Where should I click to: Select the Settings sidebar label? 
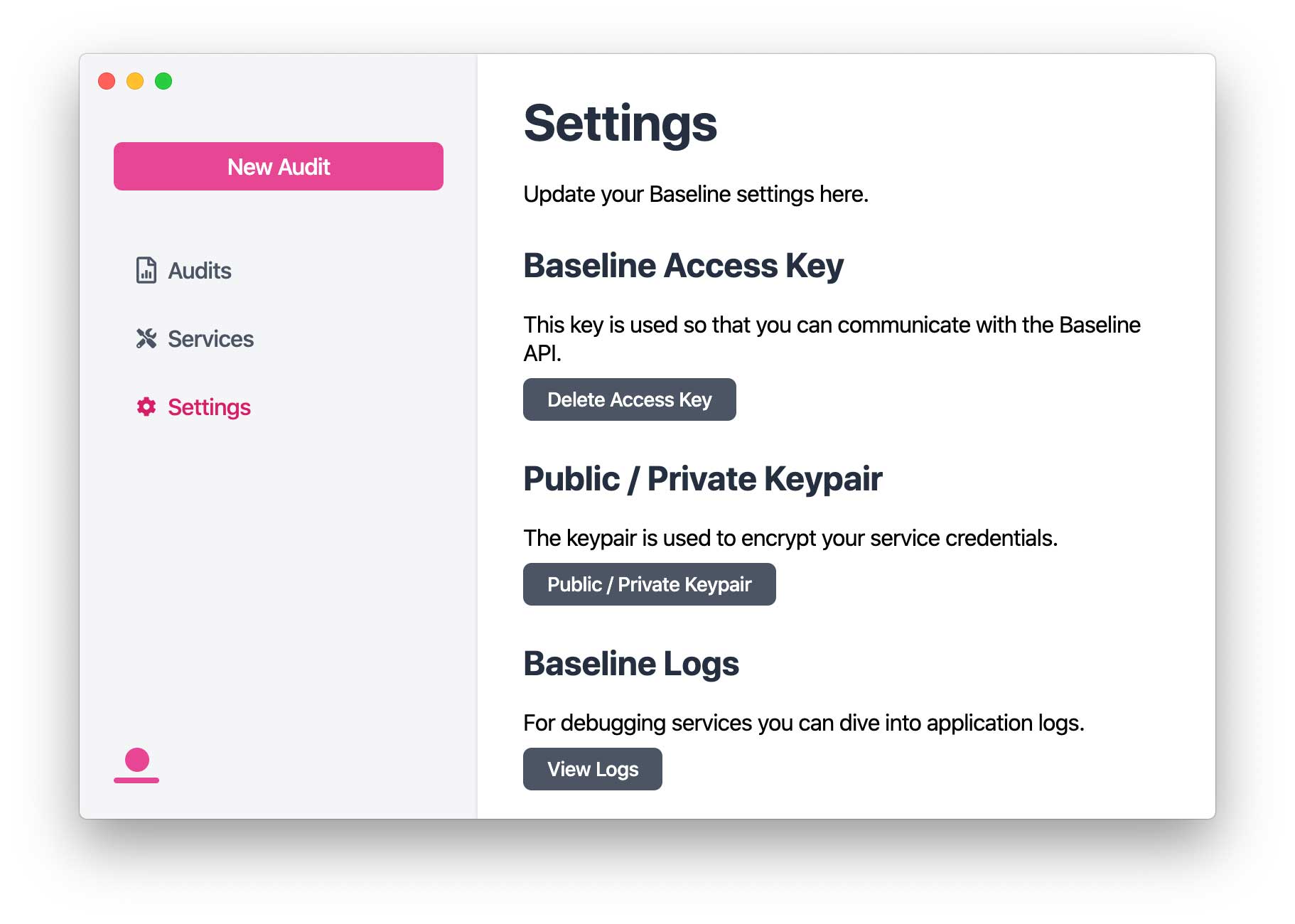(x=209, y=407)
